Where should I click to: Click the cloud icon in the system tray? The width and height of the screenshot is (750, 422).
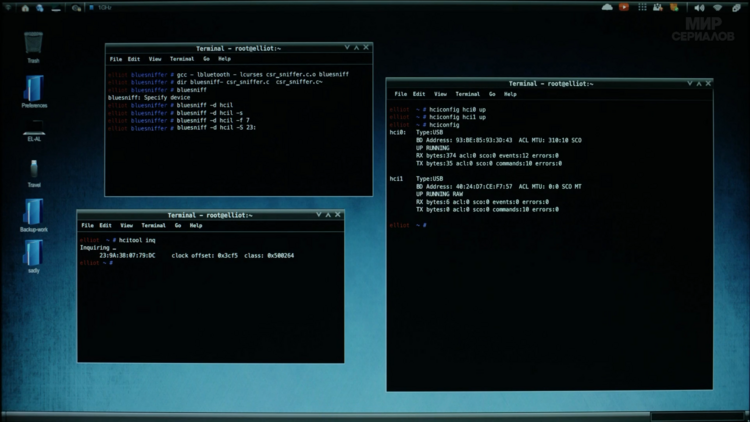[x=607, y=7]
